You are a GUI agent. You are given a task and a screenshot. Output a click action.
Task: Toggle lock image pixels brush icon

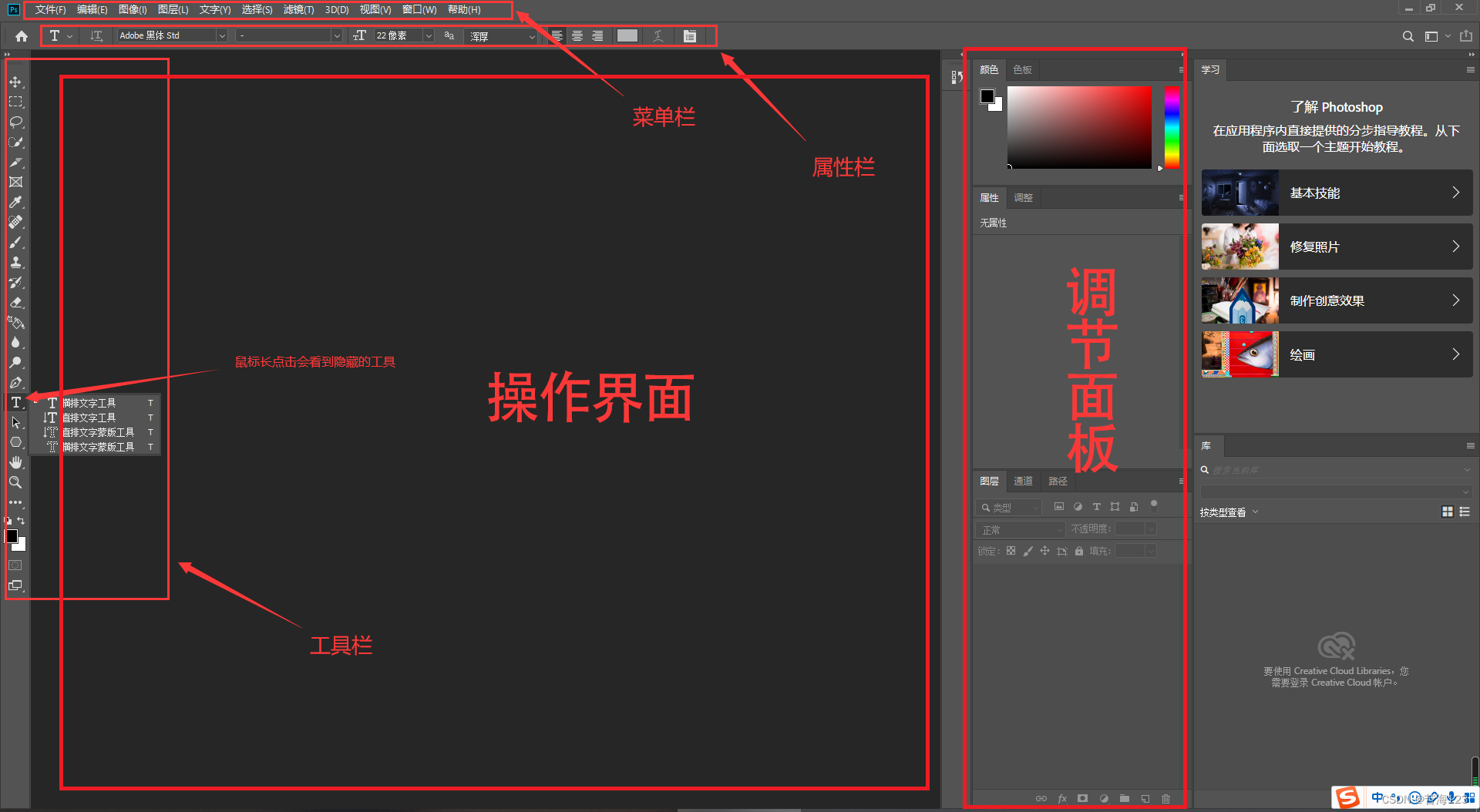tap(1028, 551)
